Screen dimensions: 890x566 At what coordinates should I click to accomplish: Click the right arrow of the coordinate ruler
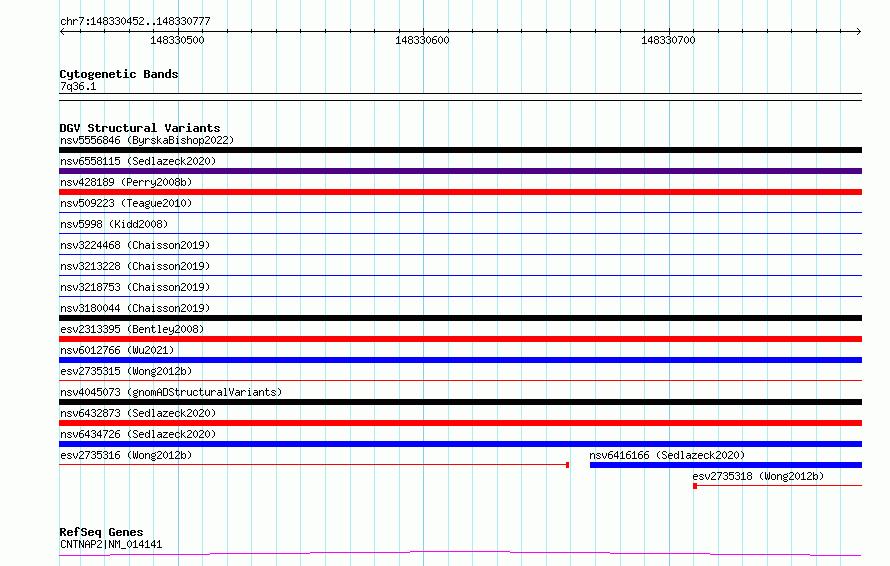[859, 32]
